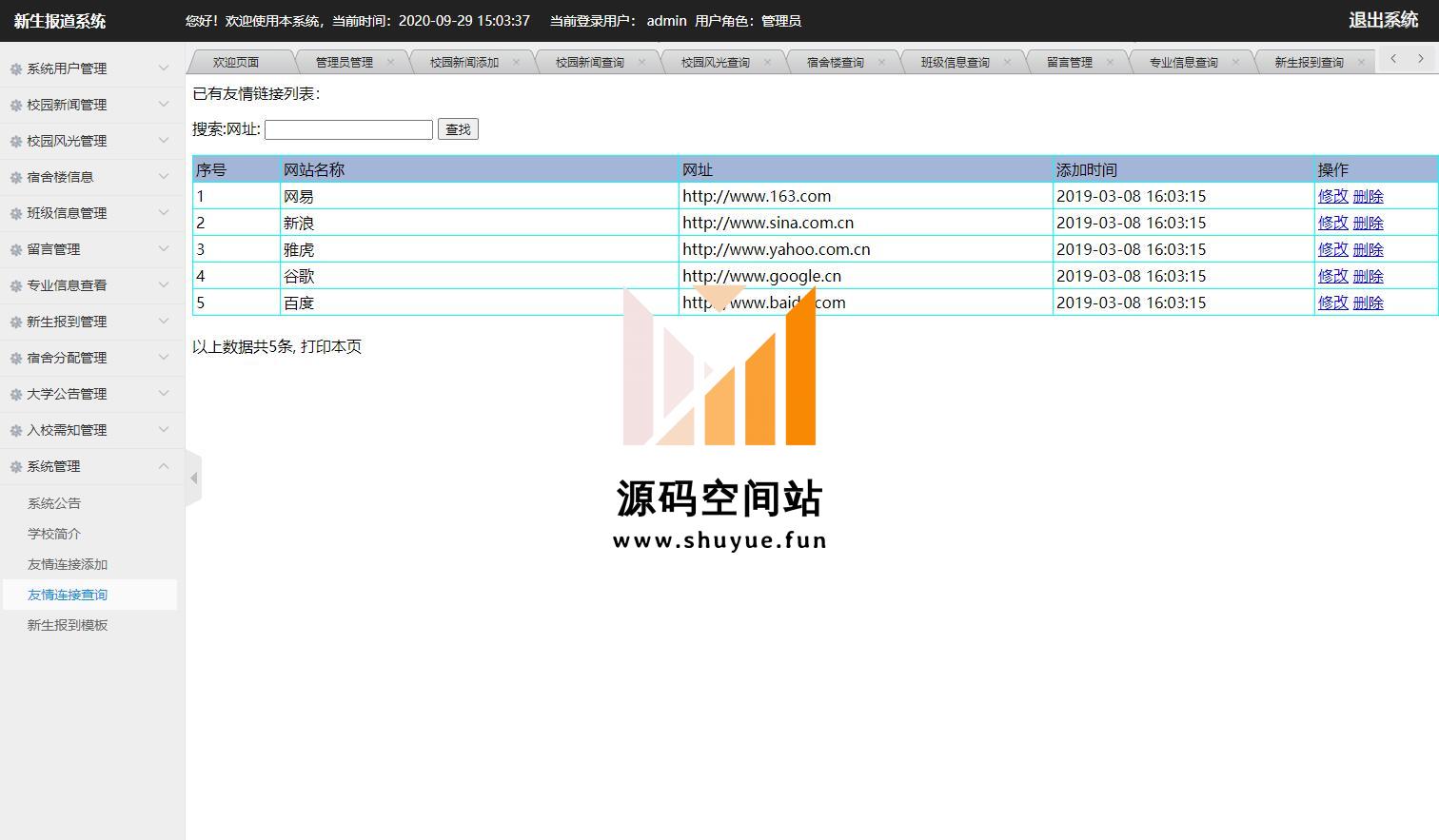Open 学校简介 in the sidebar

(x=54, y=534)
